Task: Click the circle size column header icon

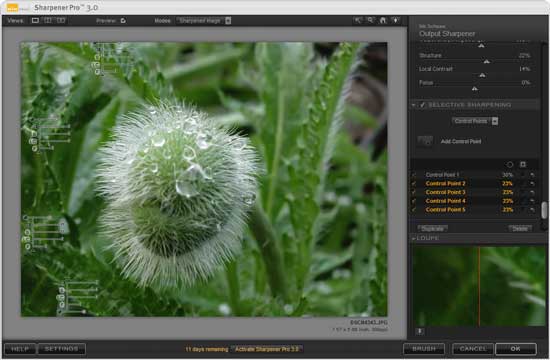Action: (510, 165)
